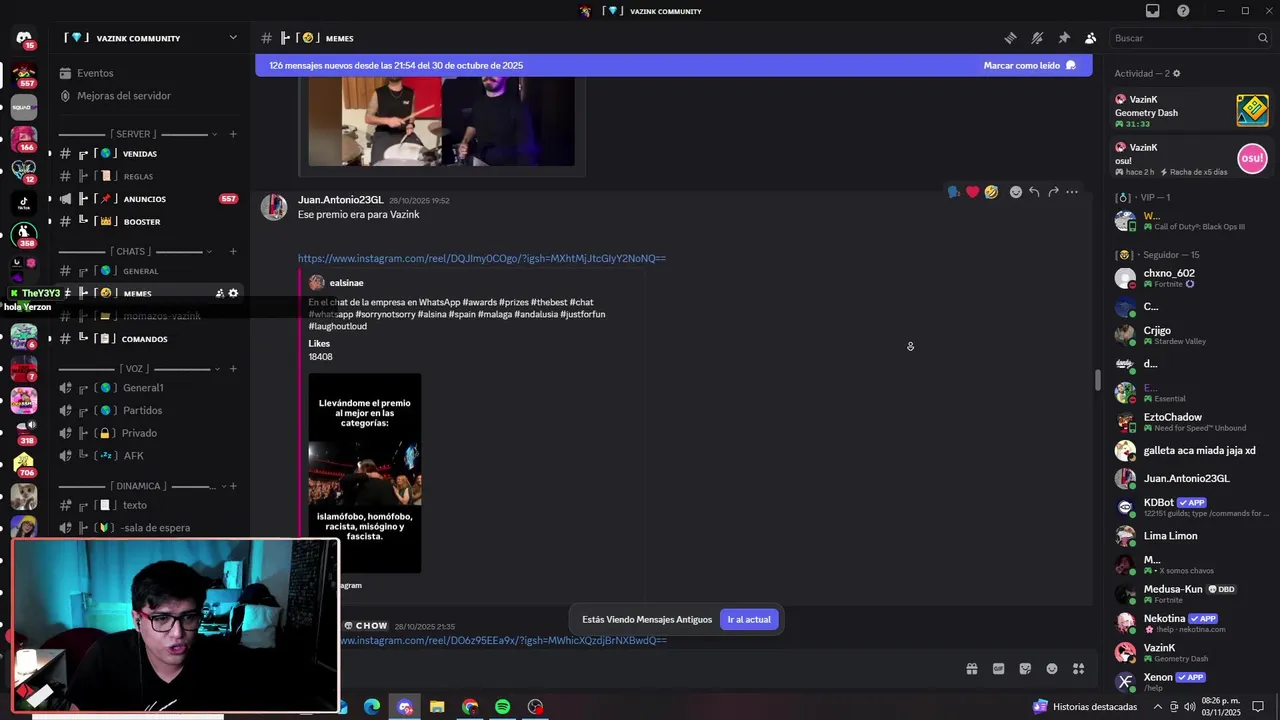Open the Instagram reel link DQJlmy0COgo
Image resolution: width=1280 pixels, height=720 pixels.
(481, 258)
